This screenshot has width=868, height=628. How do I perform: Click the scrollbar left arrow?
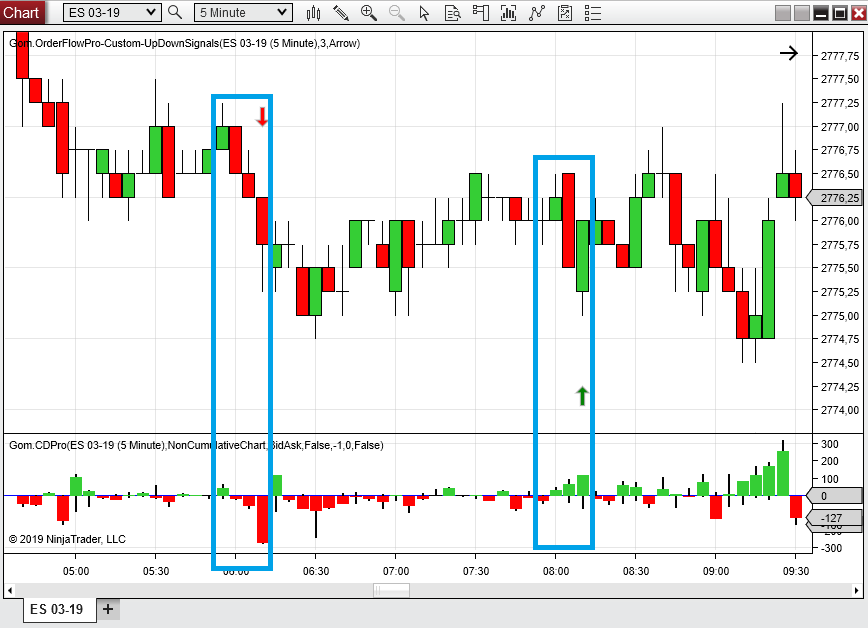[x=10, y=590]
